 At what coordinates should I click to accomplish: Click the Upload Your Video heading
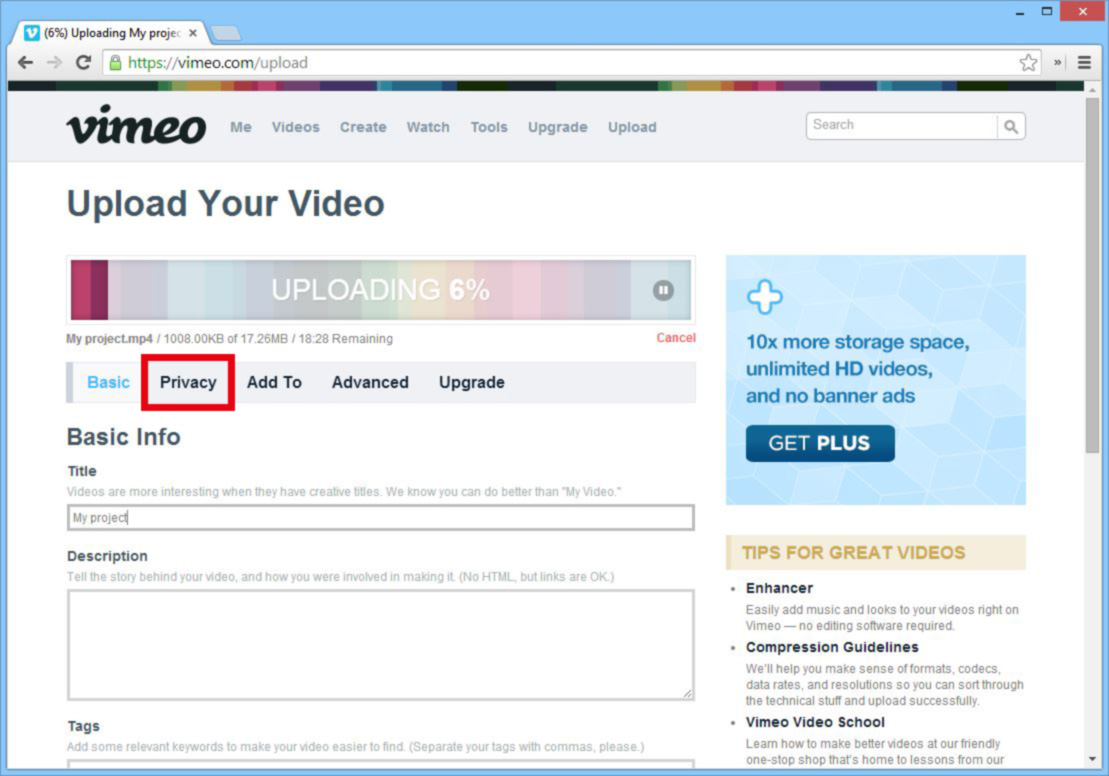pos(226,204)
